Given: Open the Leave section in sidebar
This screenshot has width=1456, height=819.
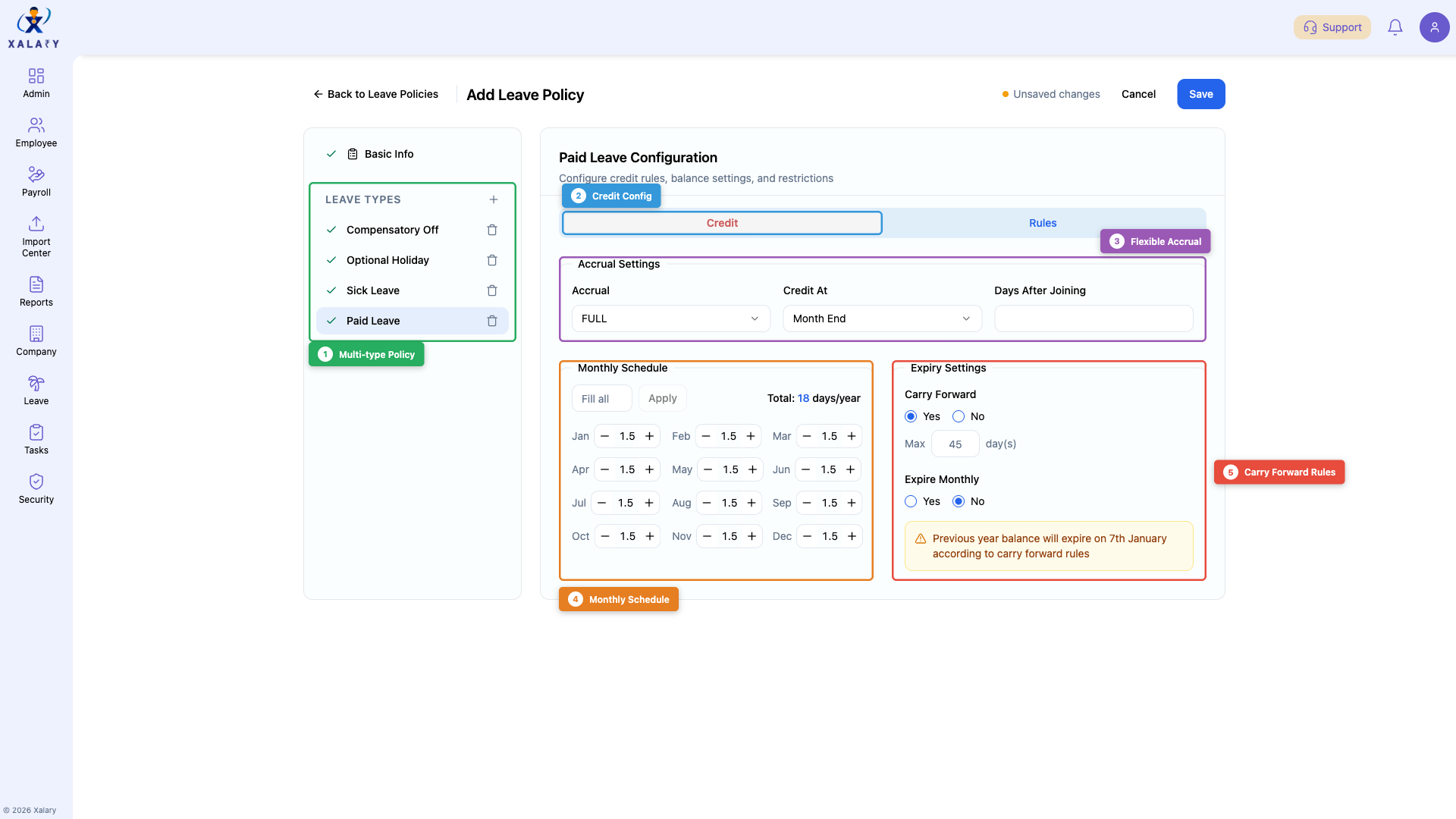Looking at the screenshot, I should pos(36,389).
